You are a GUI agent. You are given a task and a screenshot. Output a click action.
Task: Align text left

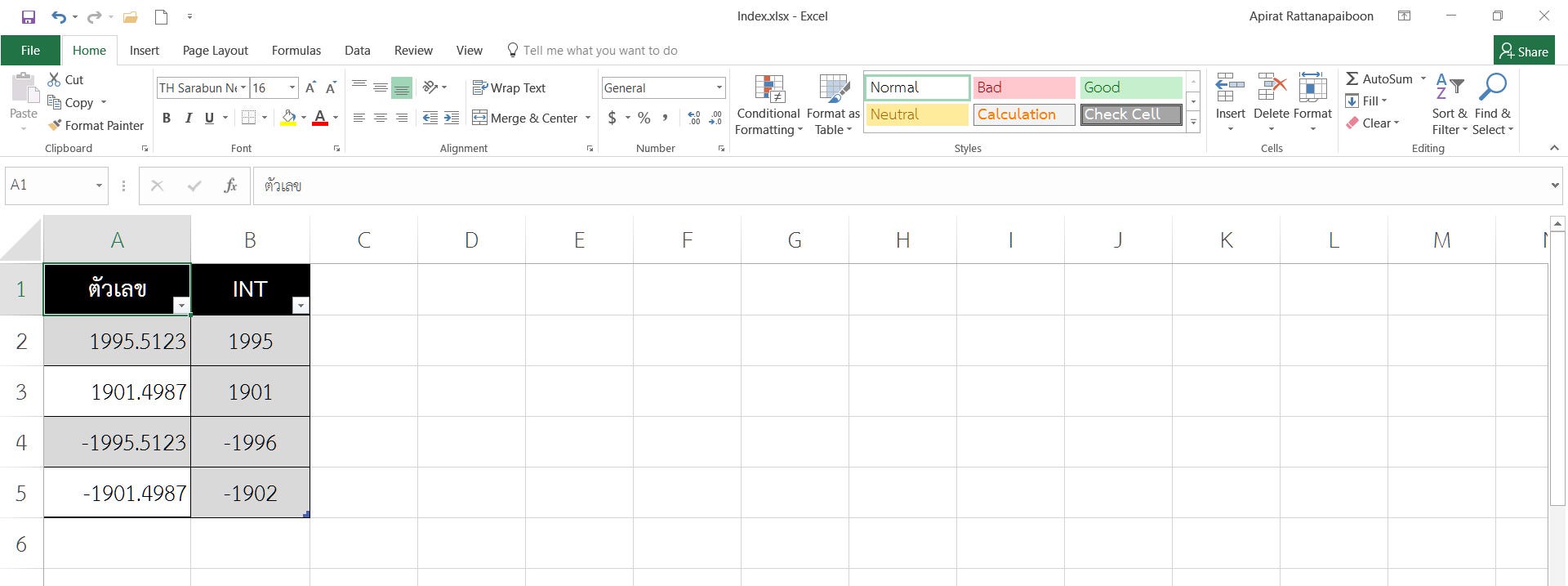359,118
